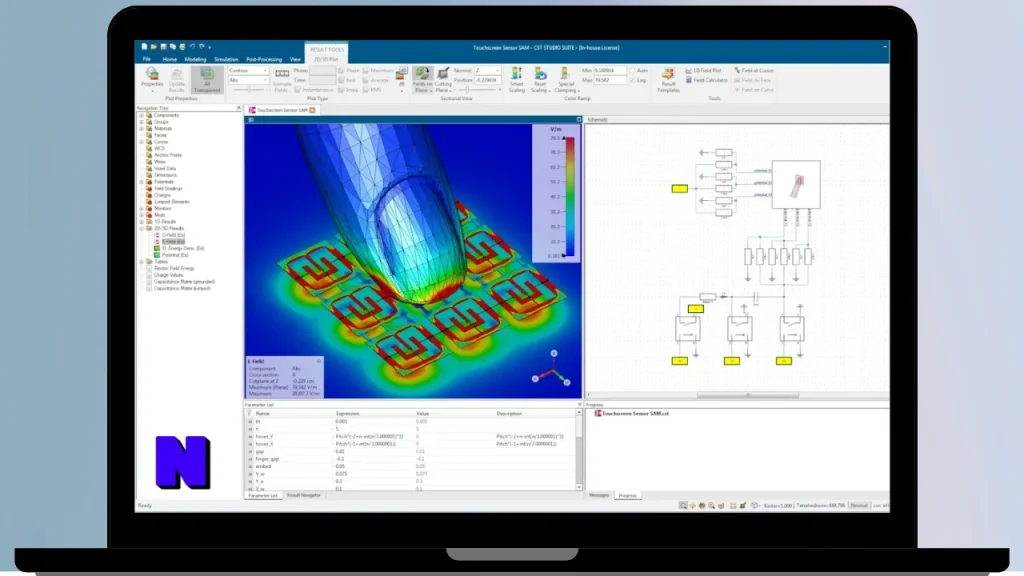This screenshot has height=576, width=1024.
Task: Click the Redo arrow in quick access toolbar
Action: 202,47
